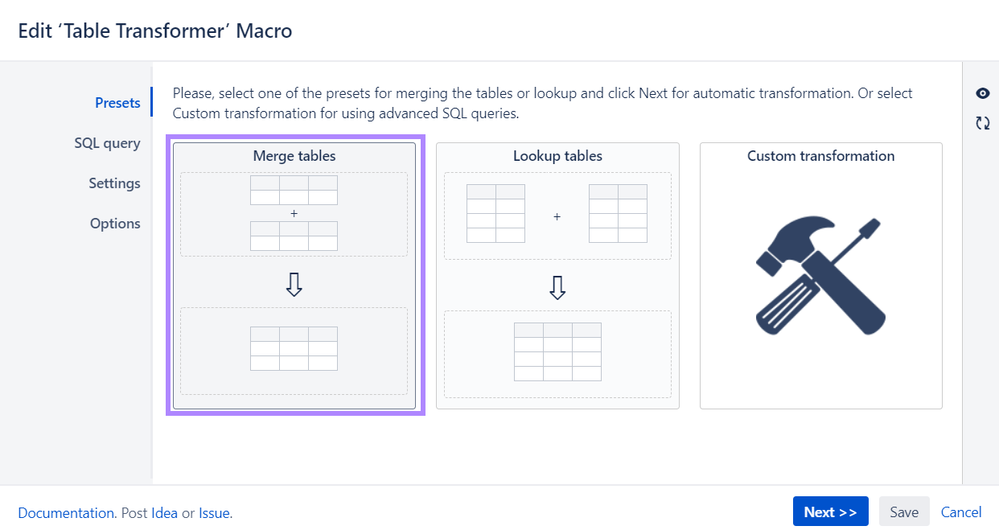Go to the Settings tab
999x530 pixels.
(114, 183)
